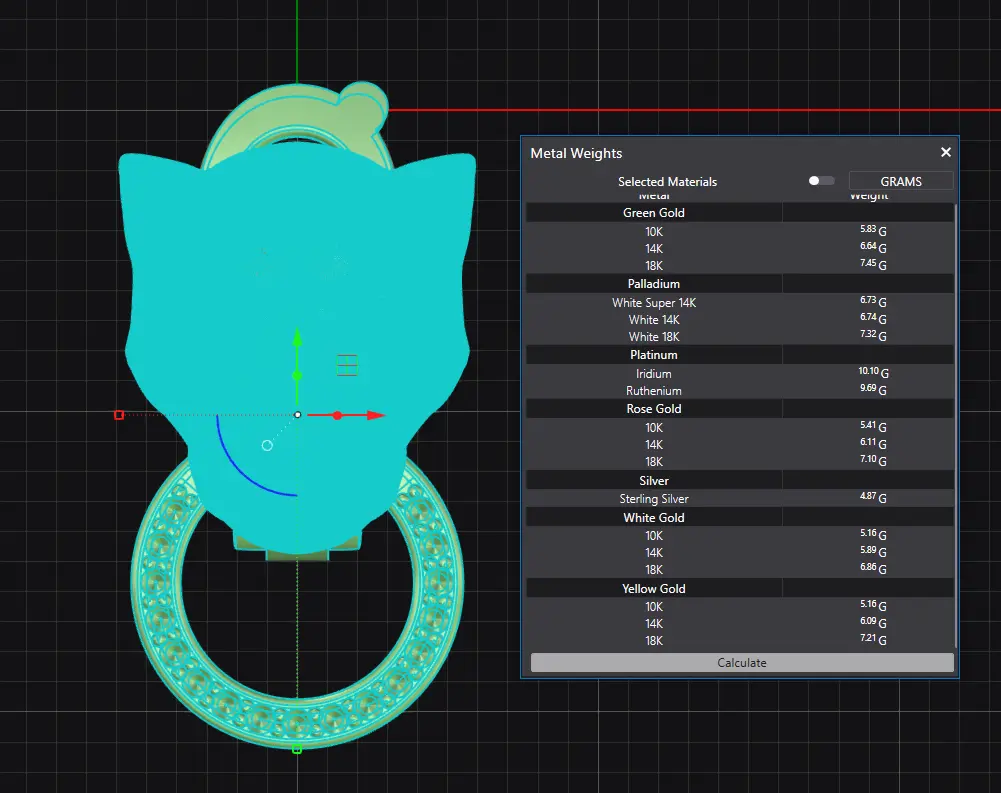Select the Rose Gold header row
This screenshot has height=793, width=1001.
point(739,409)
